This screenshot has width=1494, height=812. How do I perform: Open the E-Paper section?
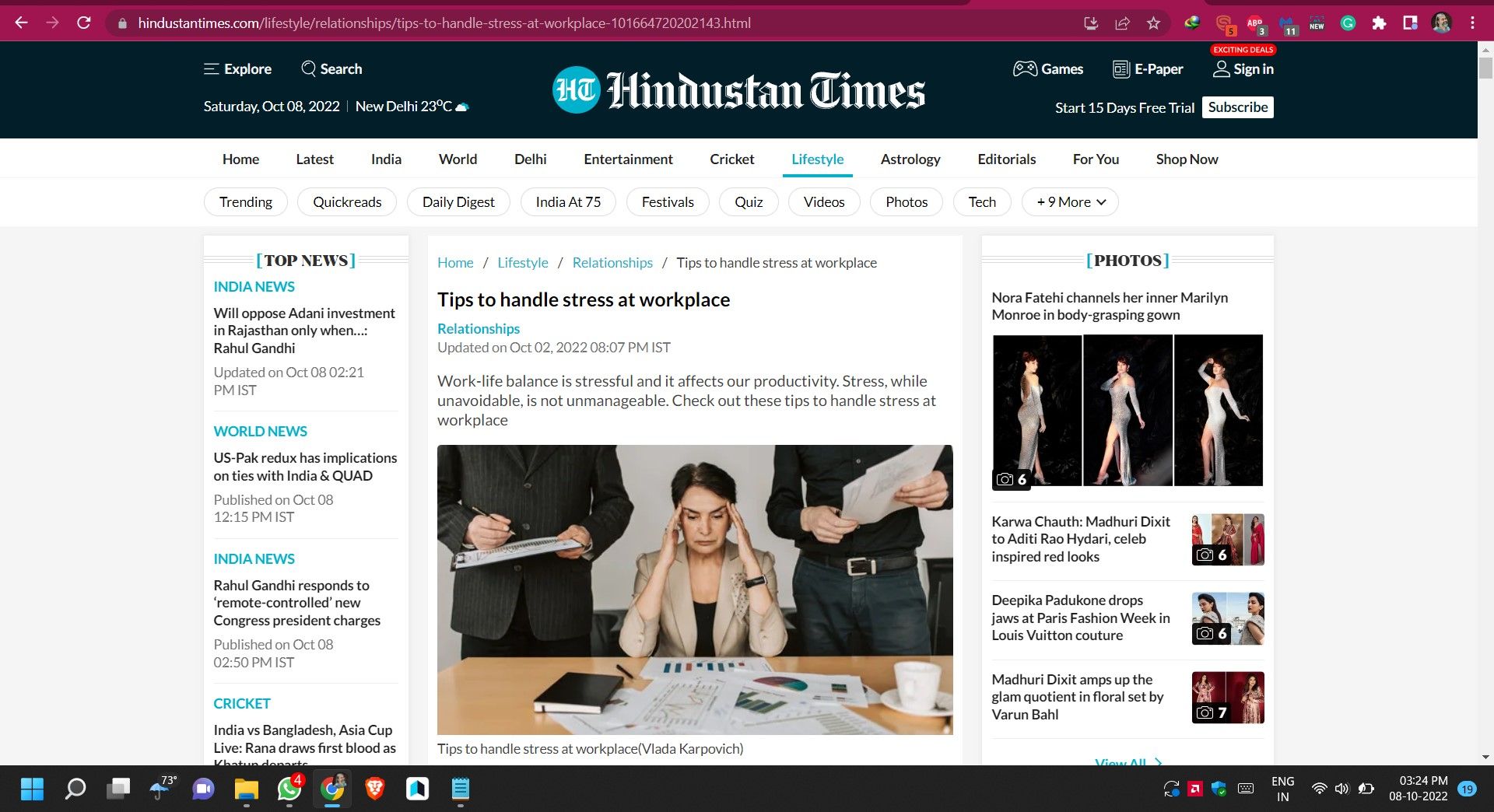[1148, 69]
